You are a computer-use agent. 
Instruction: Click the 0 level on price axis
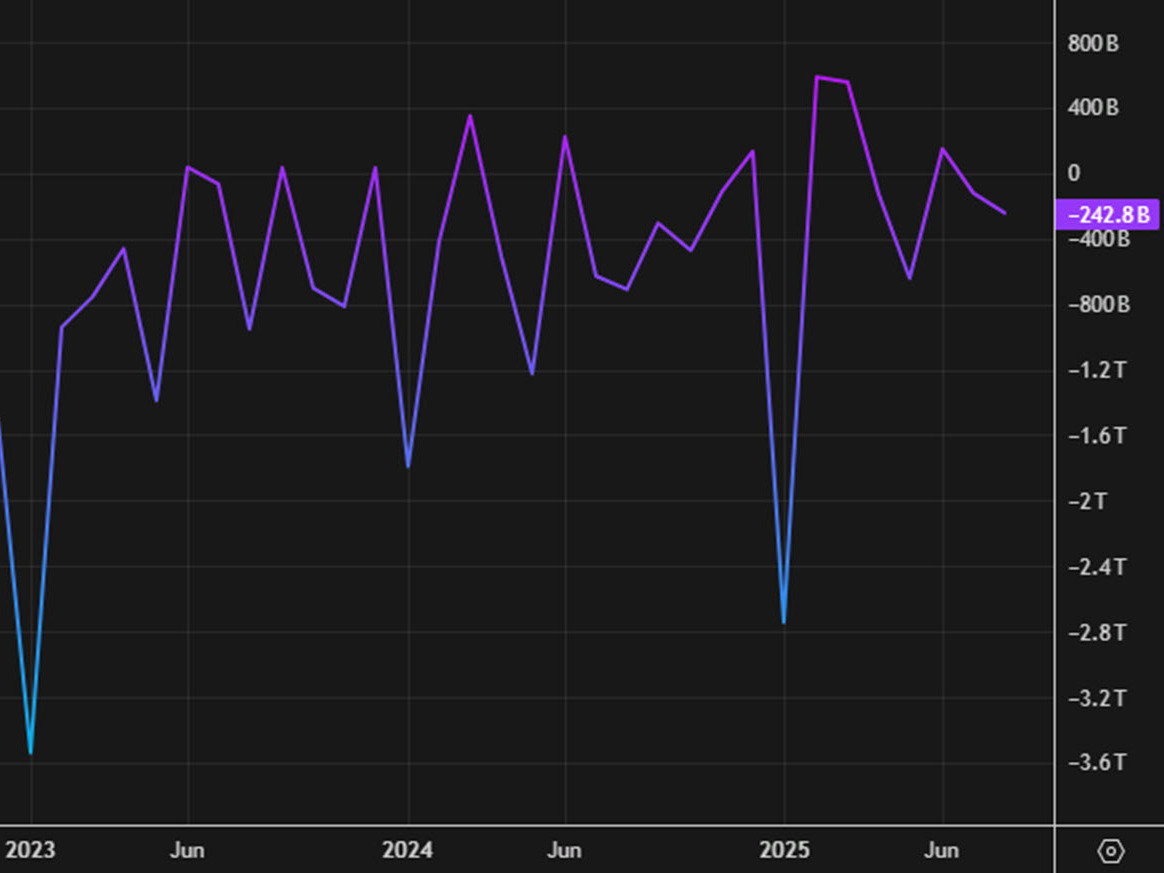[x=1075, y=174]
